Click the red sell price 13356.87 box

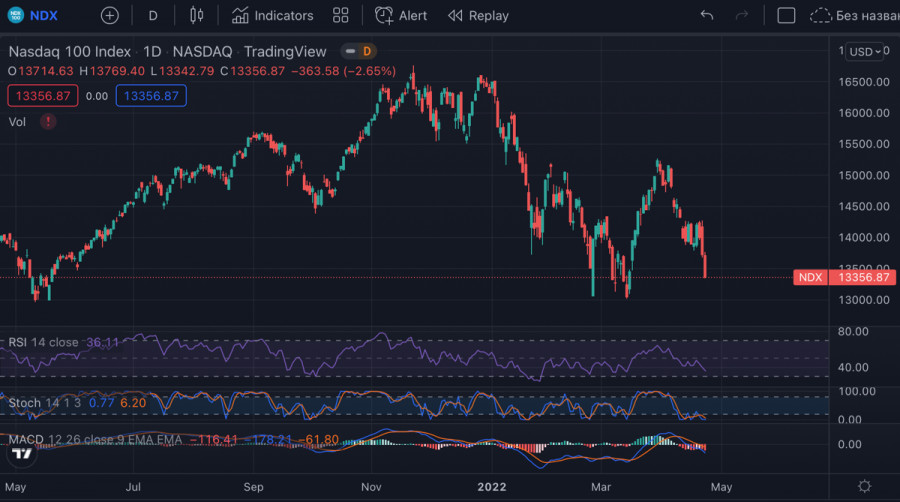tap(42, 96)
